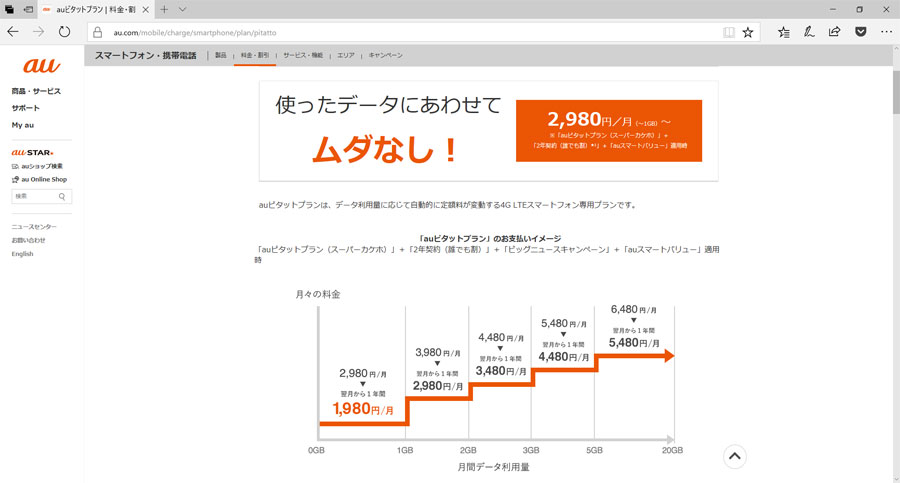The height and width of the screenshot is (483, 900).
Task: Select the エリア navigation tab
Action: click(346, 55)
